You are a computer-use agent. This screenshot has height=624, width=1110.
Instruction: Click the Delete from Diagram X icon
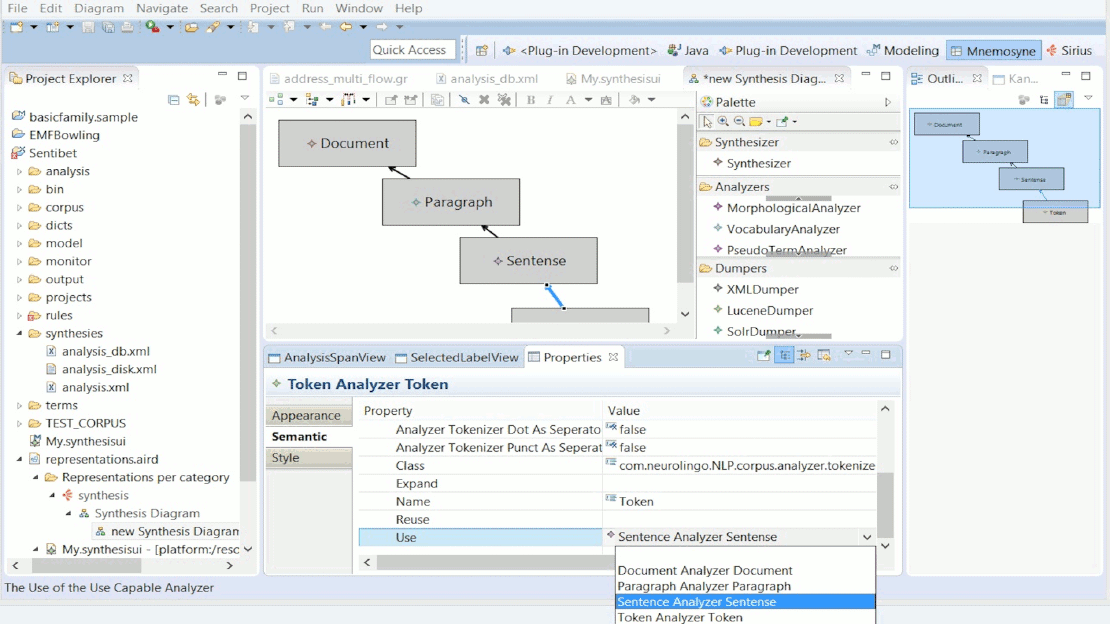tap(484, 100)
